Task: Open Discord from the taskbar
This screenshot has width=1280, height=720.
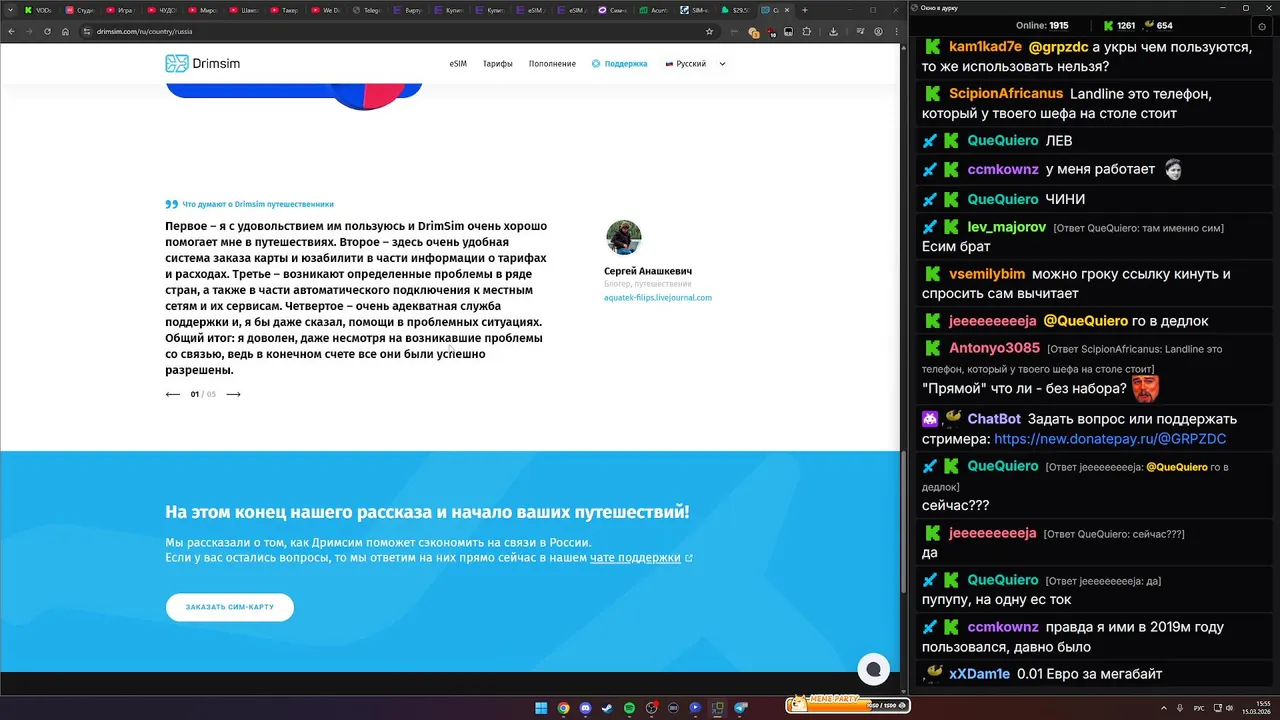Action: point(585,708)
